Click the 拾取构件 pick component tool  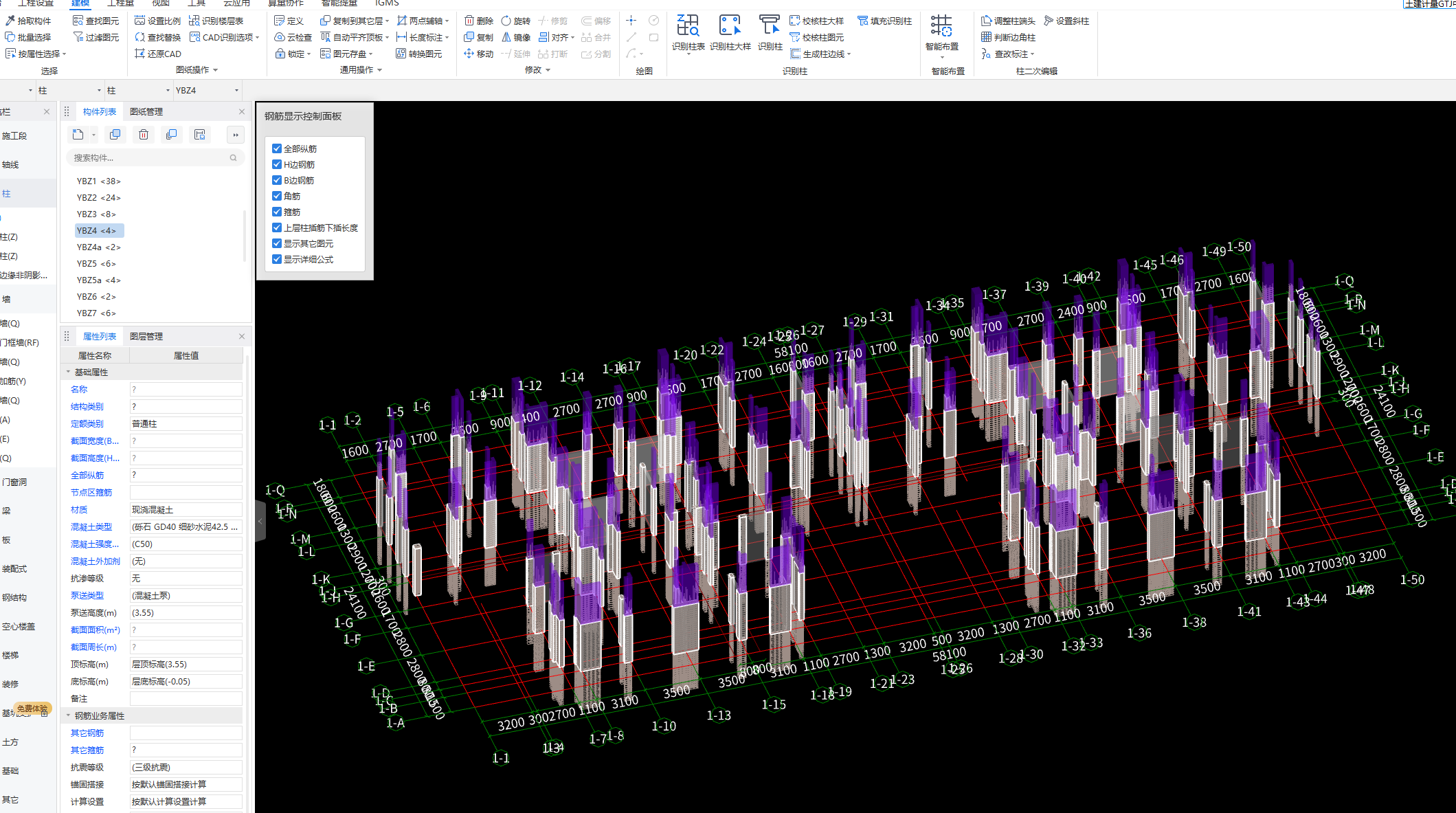click(28, 21)
